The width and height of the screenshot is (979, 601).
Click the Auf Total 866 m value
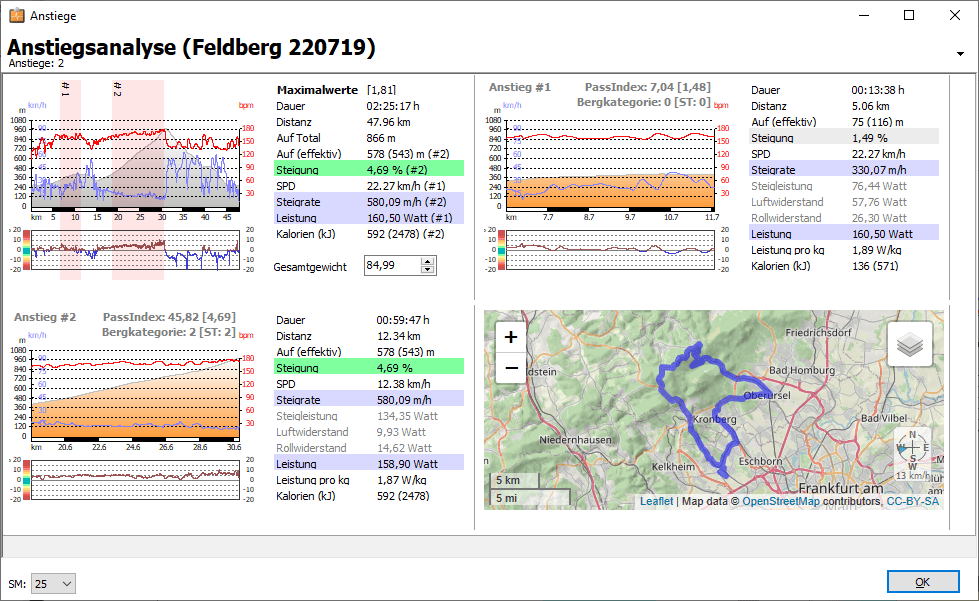tap(381, 138)
